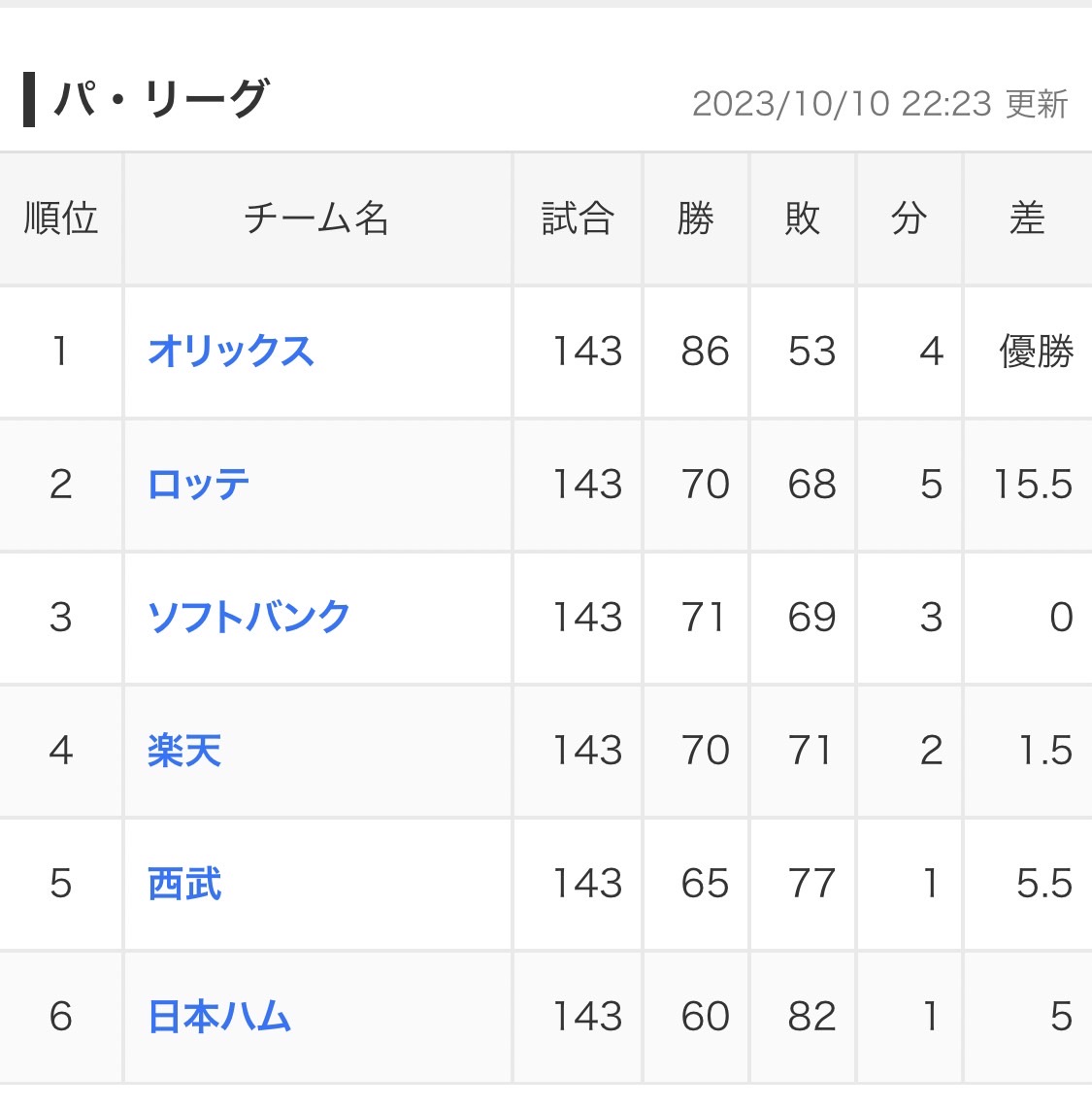Click the 日本ハム team link
The width and height of the screenshot is (1092, 1109).
click(219, 1017)
